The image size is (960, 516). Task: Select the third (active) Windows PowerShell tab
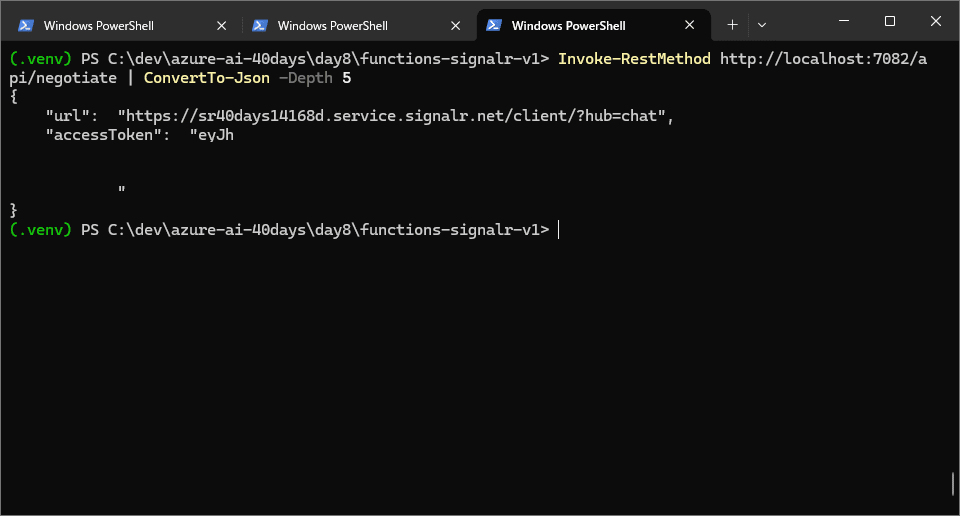pyautogui.click(x=593, y=25)
